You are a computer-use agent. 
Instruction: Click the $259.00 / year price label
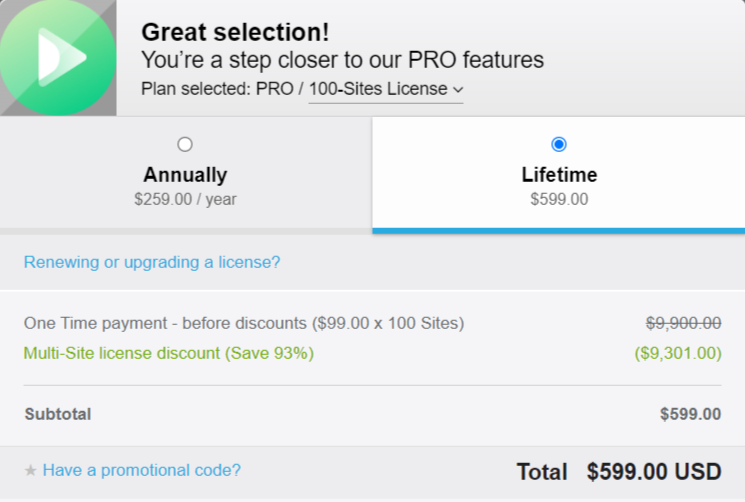coord(185,199)
